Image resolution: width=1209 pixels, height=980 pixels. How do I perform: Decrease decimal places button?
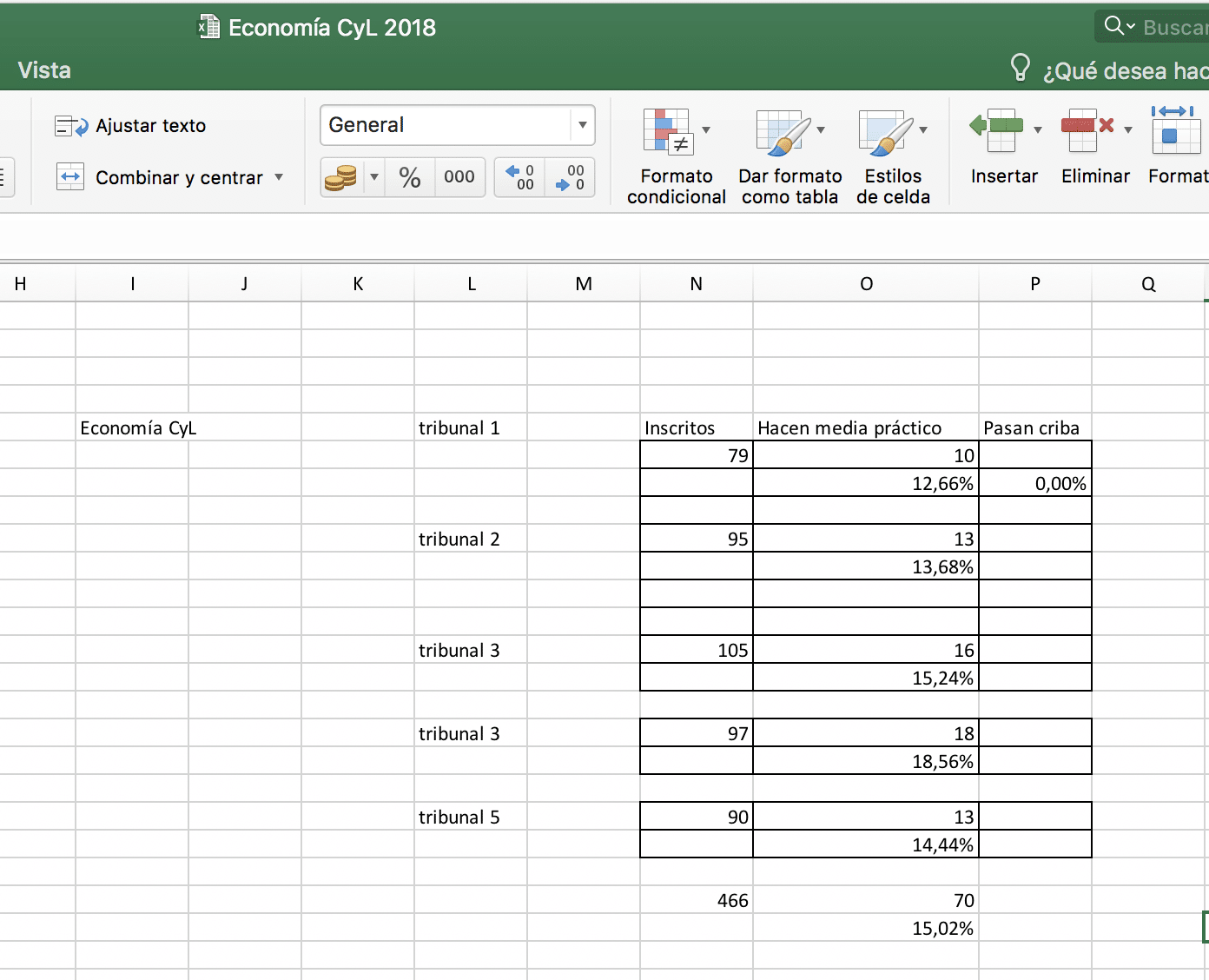[x=570, y=177]
